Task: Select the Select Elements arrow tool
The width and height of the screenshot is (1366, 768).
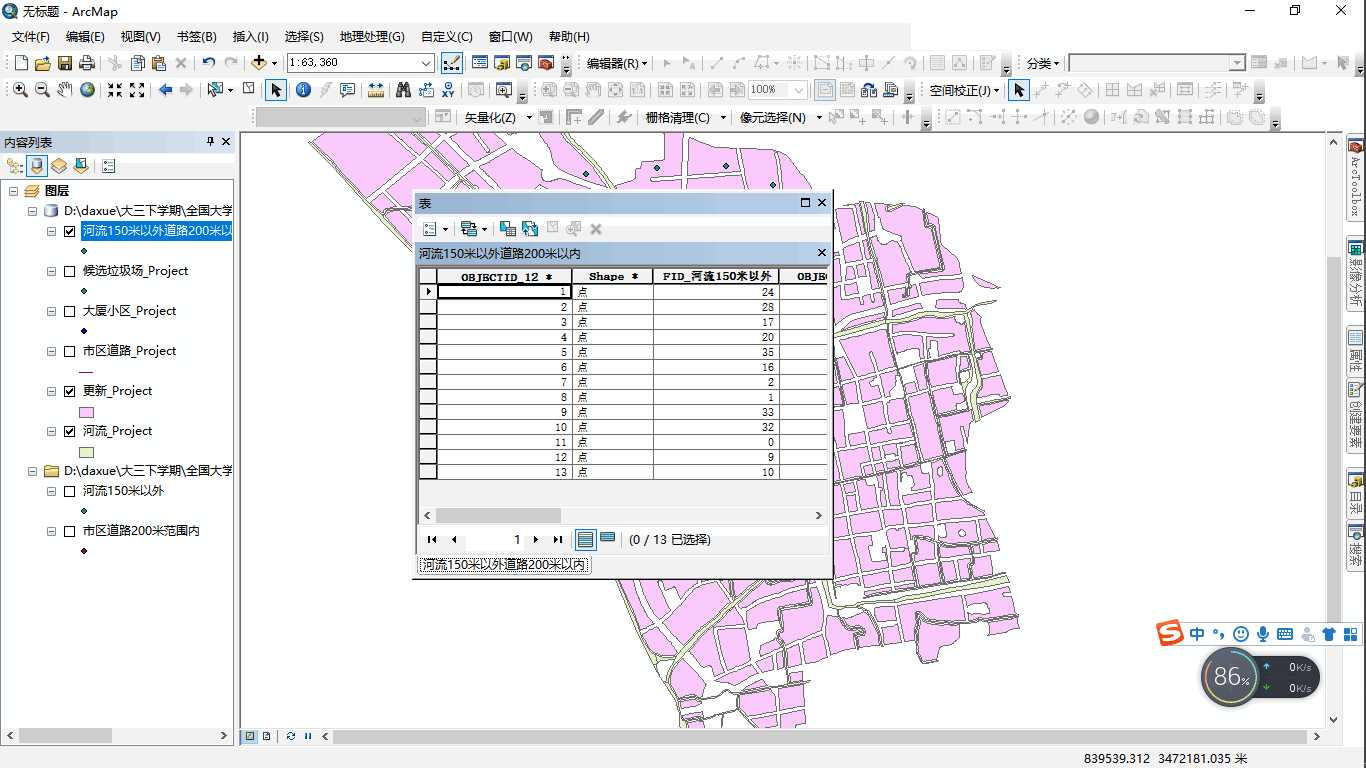Action: pos(276,90)
